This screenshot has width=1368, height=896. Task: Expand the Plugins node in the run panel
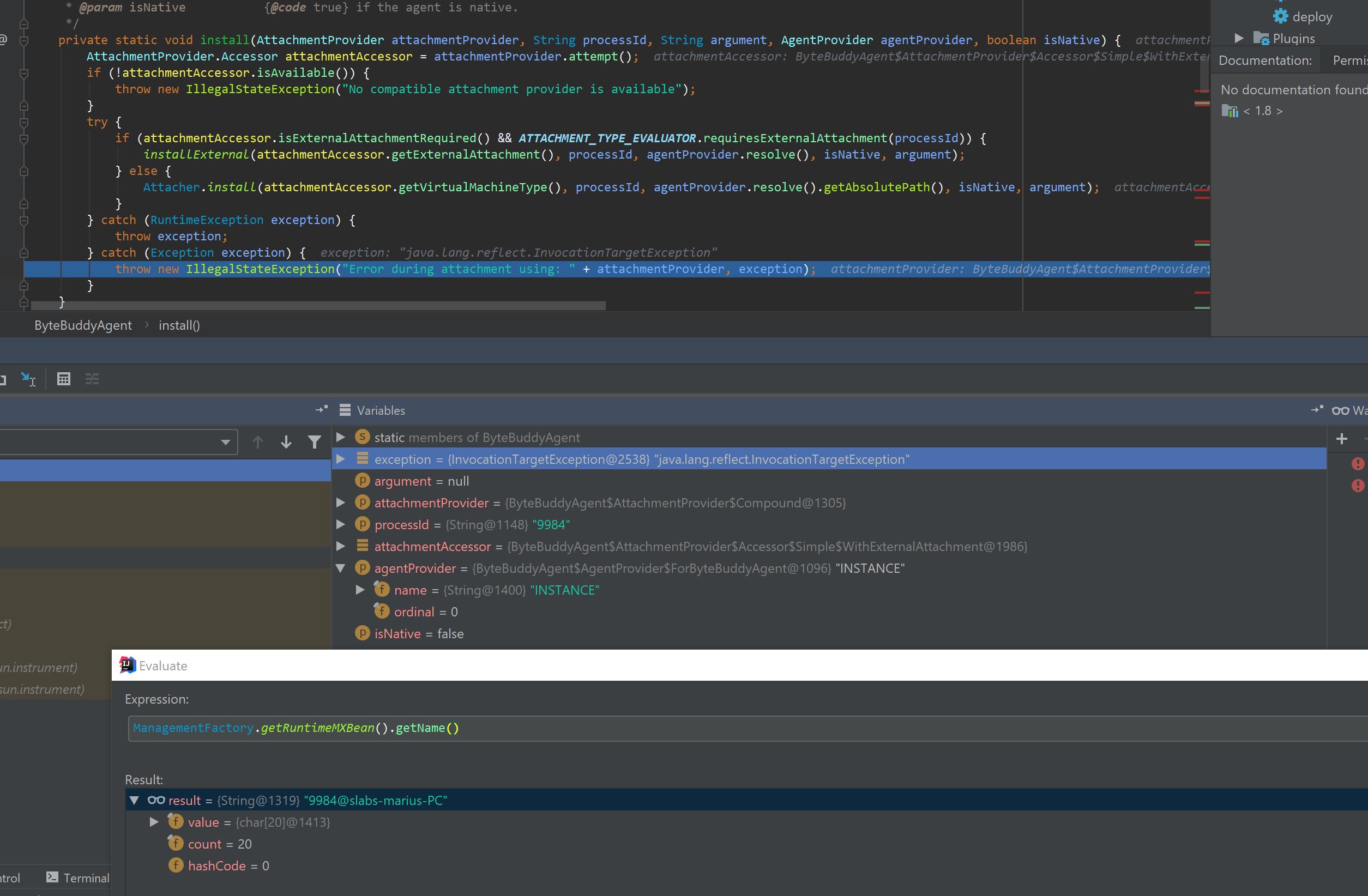1239,38
